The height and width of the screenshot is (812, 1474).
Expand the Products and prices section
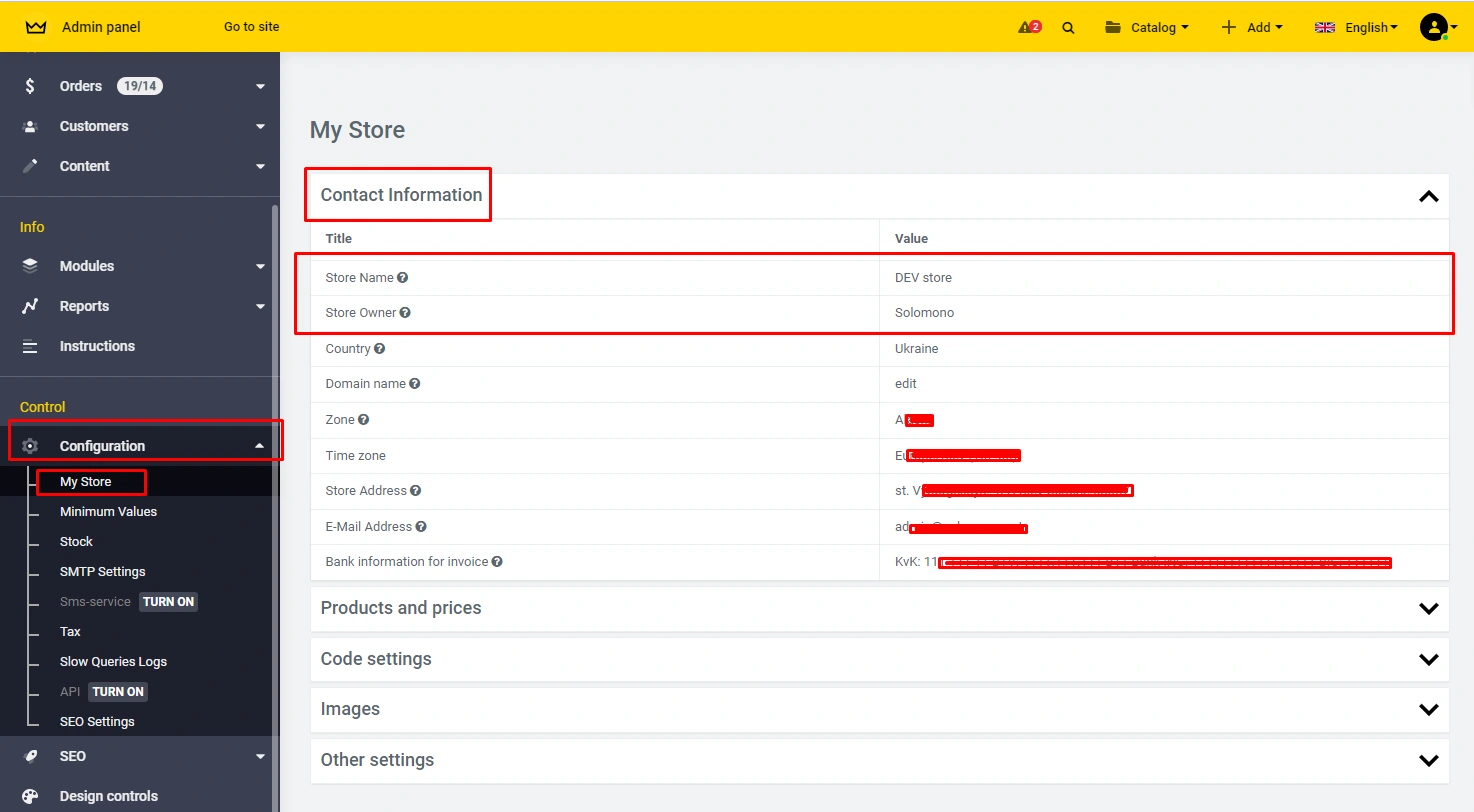[1428, 609]
